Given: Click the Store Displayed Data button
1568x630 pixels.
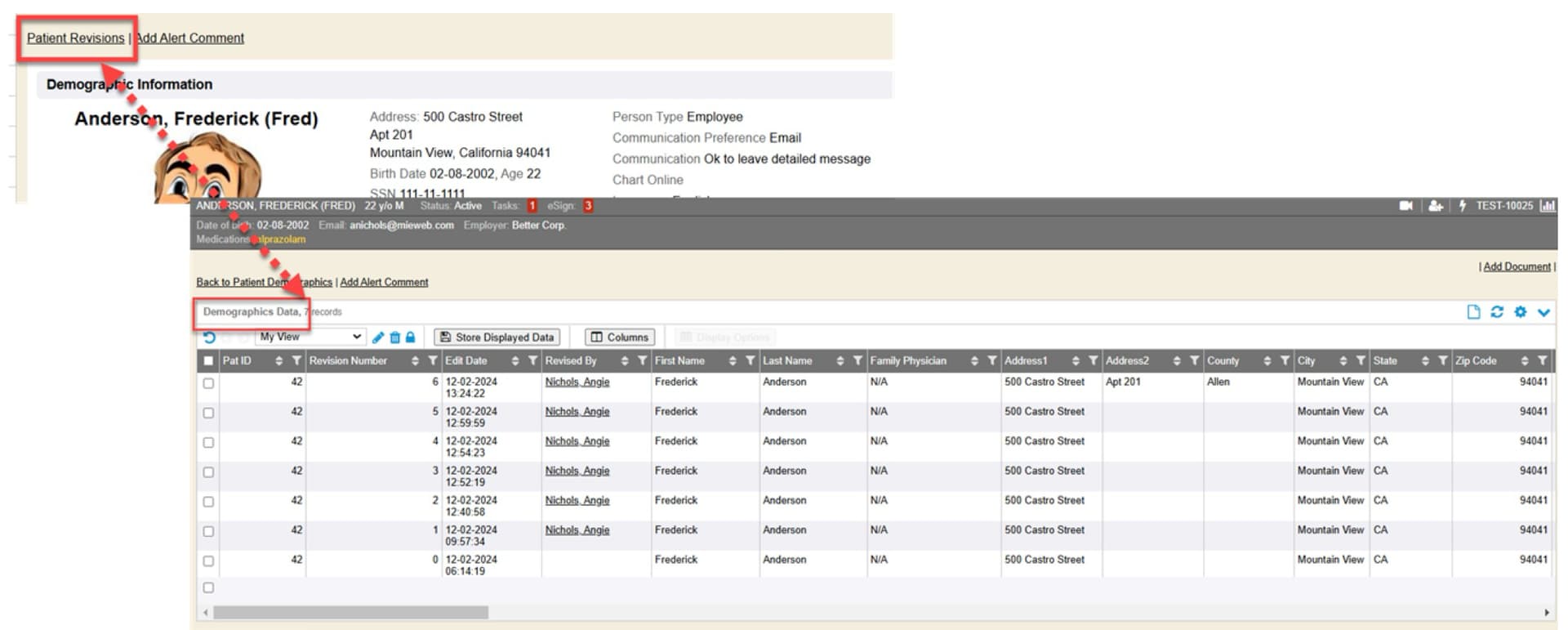Looking at the screenshot, I should pos(497,337).
